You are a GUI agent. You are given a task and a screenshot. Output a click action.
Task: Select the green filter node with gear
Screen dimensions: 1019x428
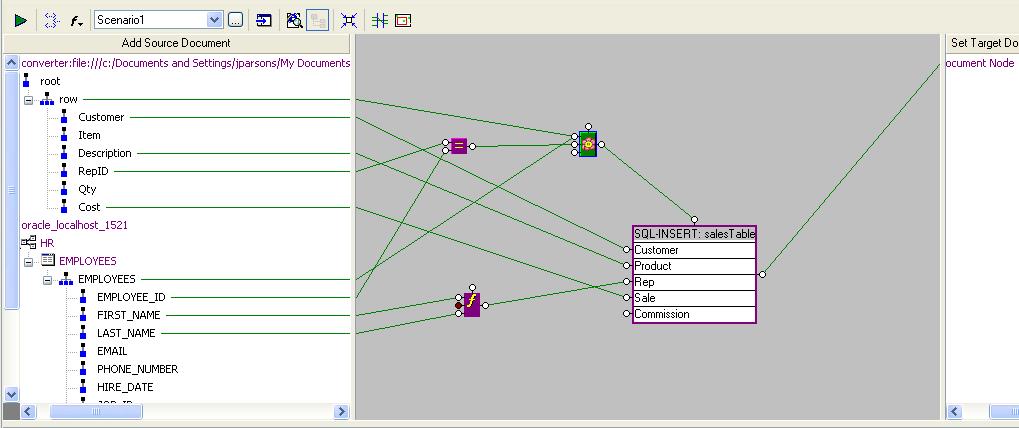(588, 144)
